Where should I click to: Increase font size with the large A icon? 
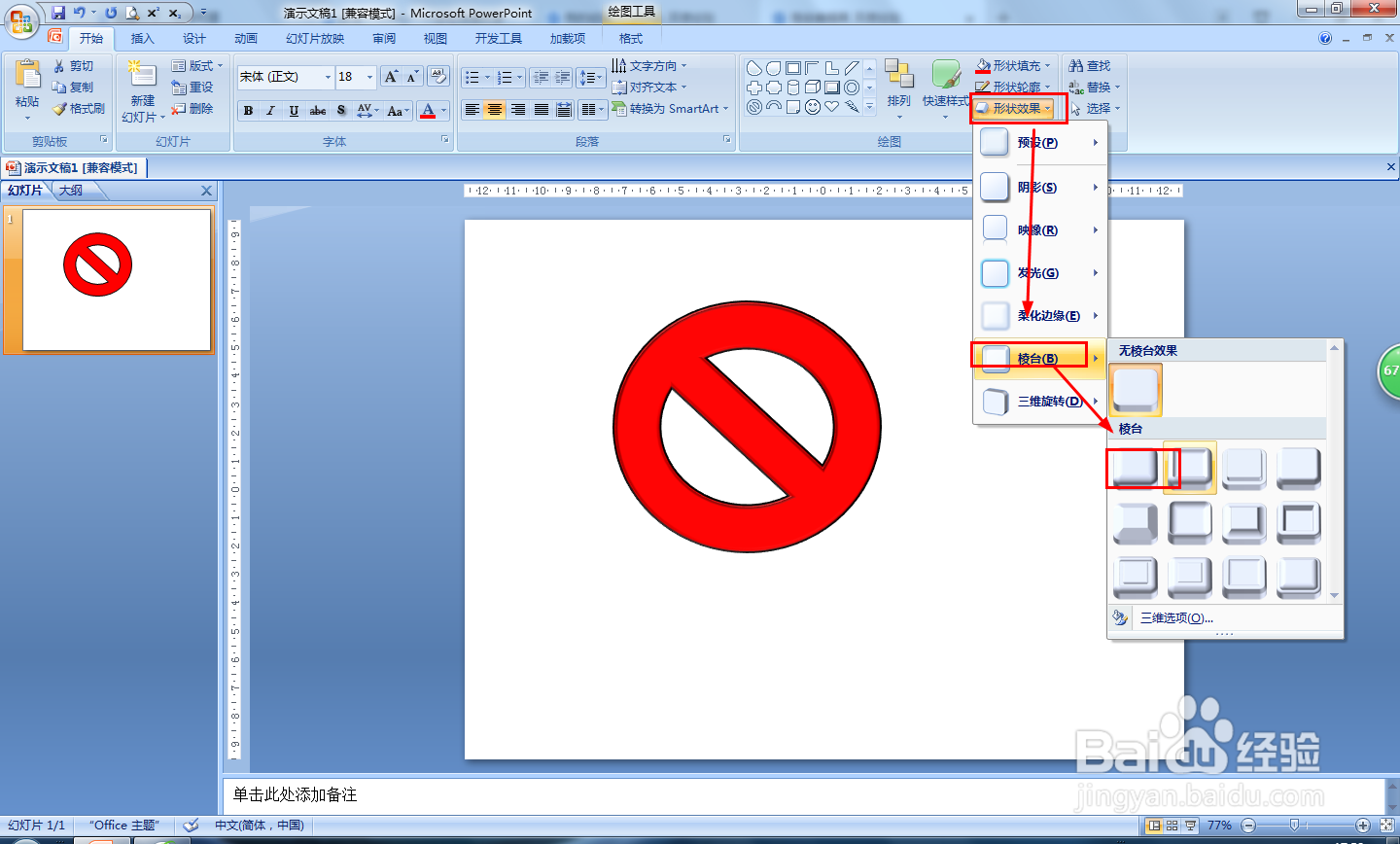[x=391, y=77]
